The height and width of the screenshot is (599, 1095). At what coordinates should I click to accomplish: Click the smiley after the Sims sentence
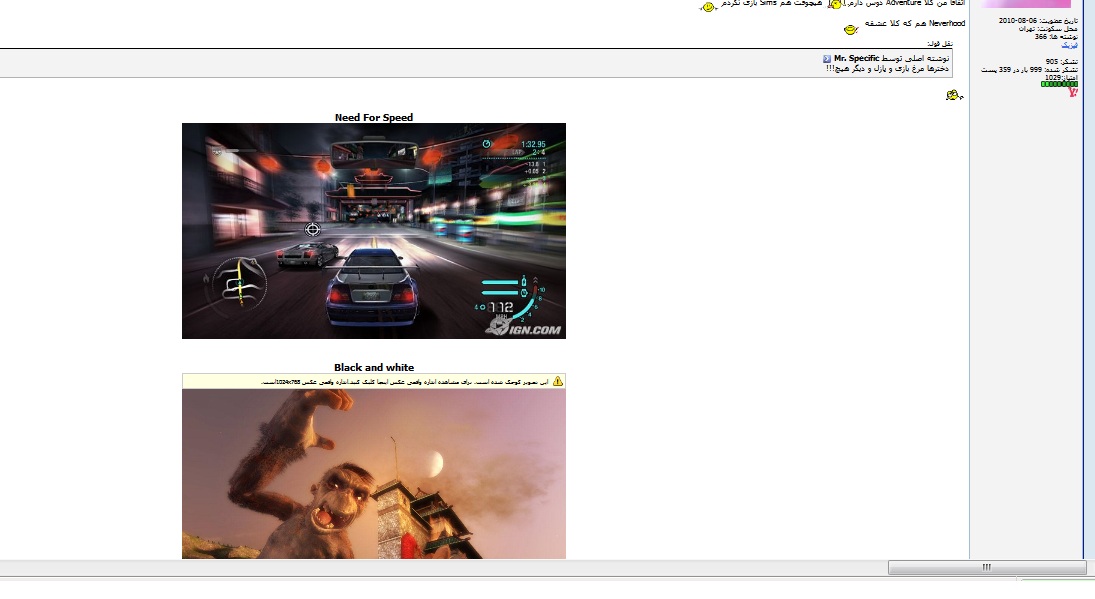click(708, 7)
